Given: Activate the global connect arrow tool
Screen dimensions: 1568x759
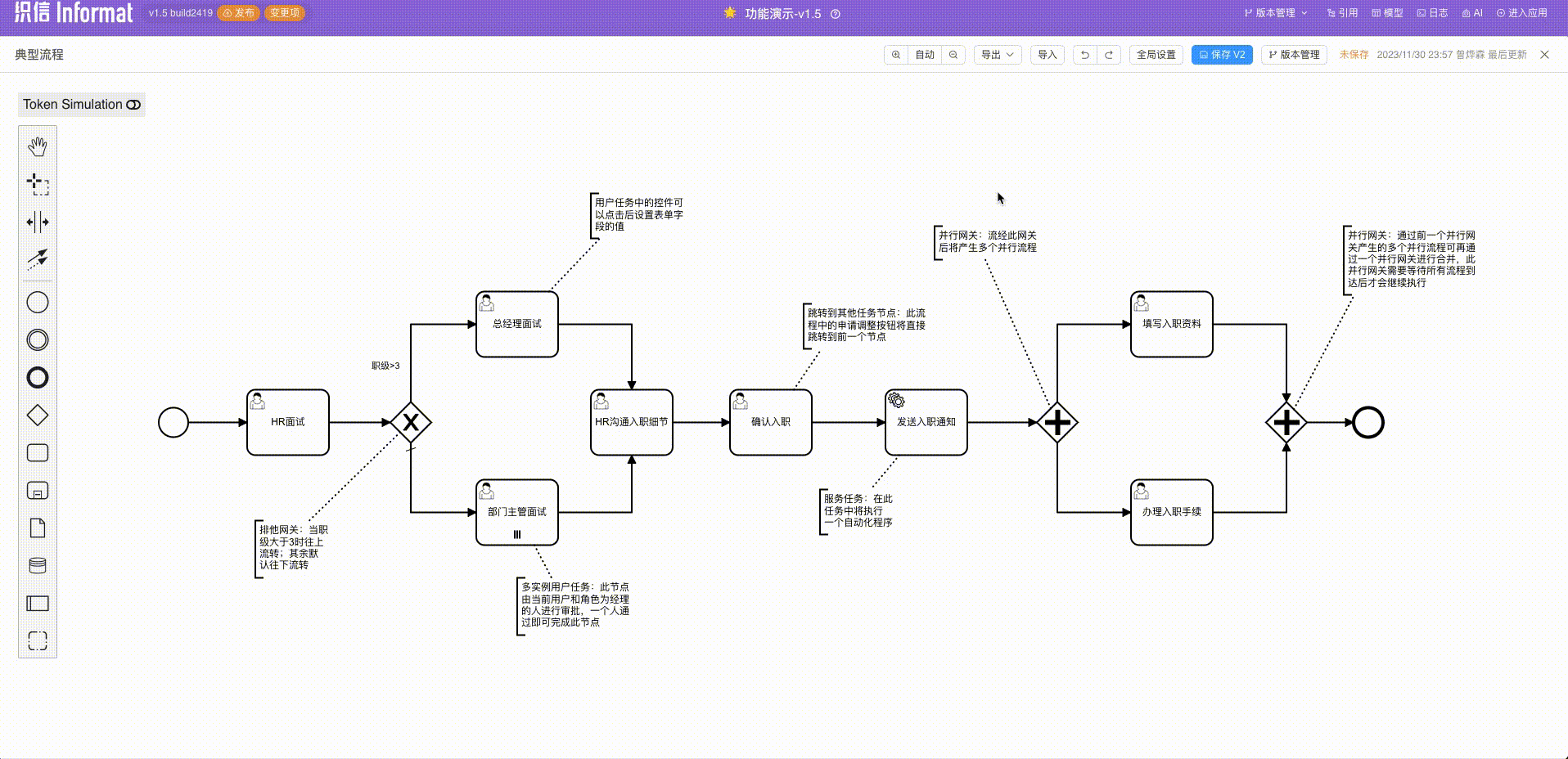Looking at the screenshot, I should (38, 259).
